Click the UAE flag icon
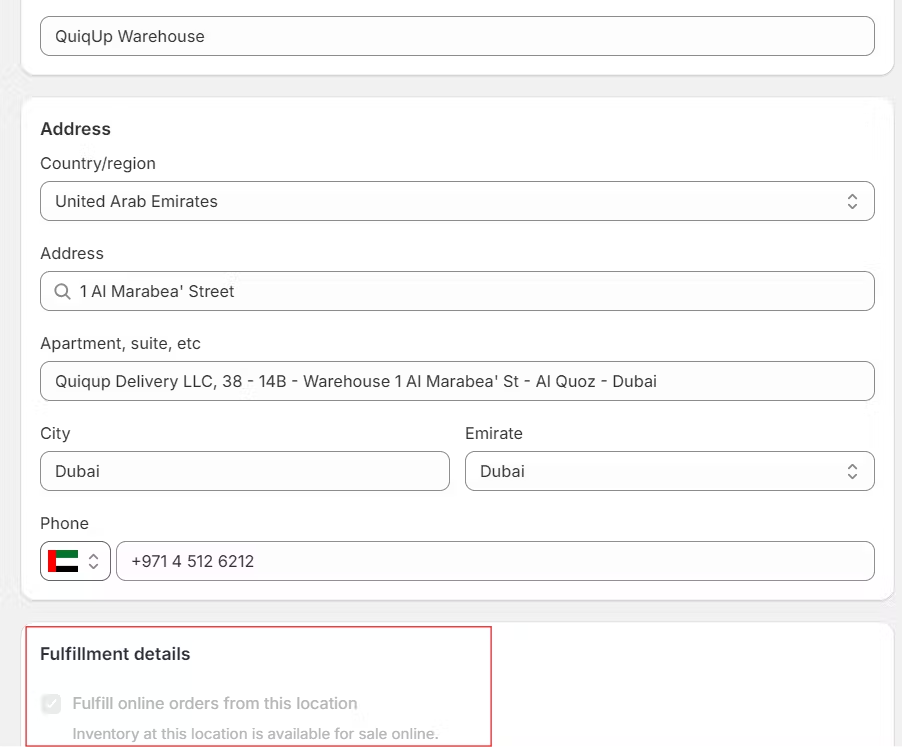This screenshot has height=747, width=902. pyautogui.click(x=63, y=561)
